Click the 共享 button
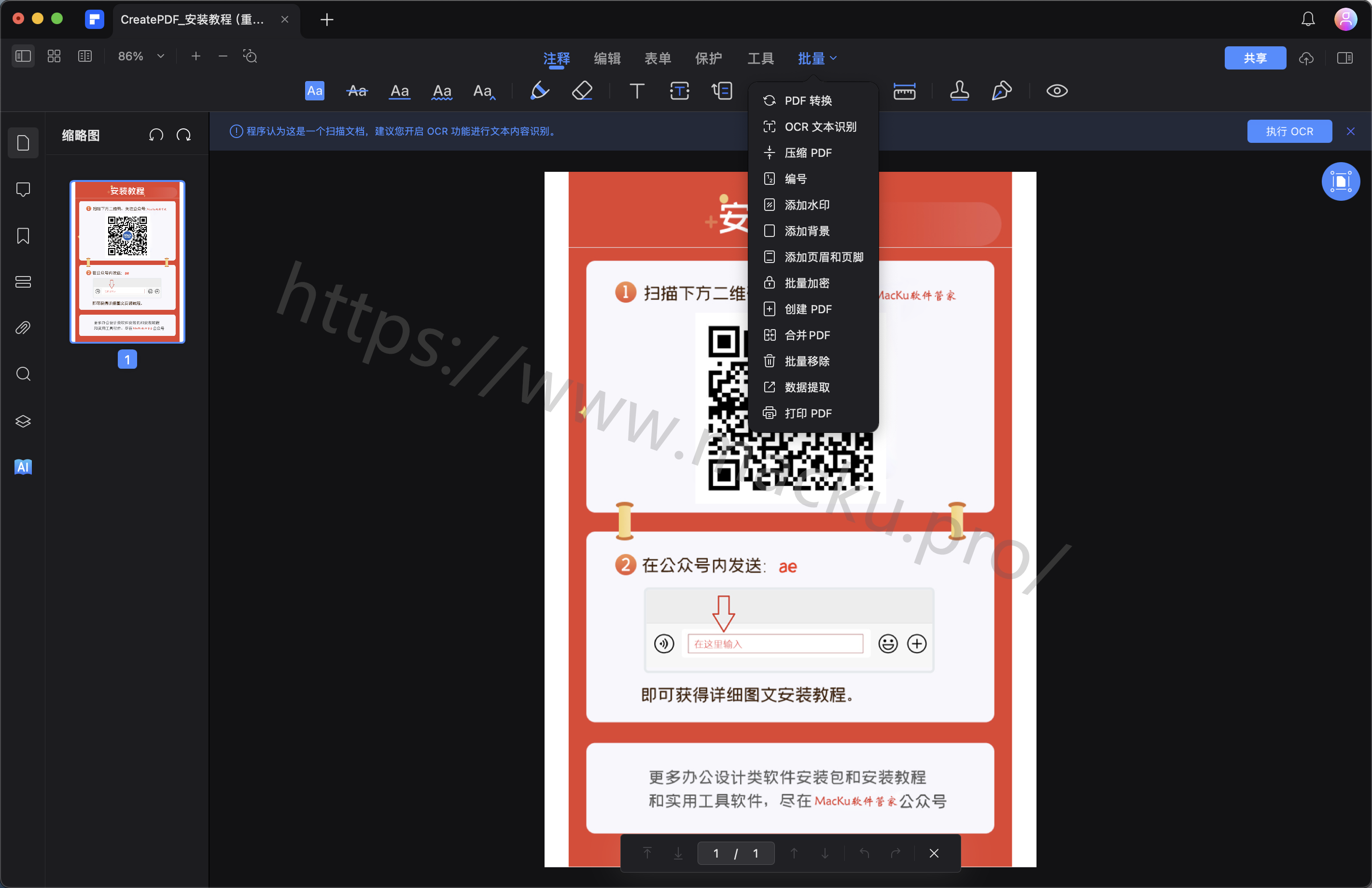Image resolution: width=1372 pixels, height=888 pixels. 1255,58
